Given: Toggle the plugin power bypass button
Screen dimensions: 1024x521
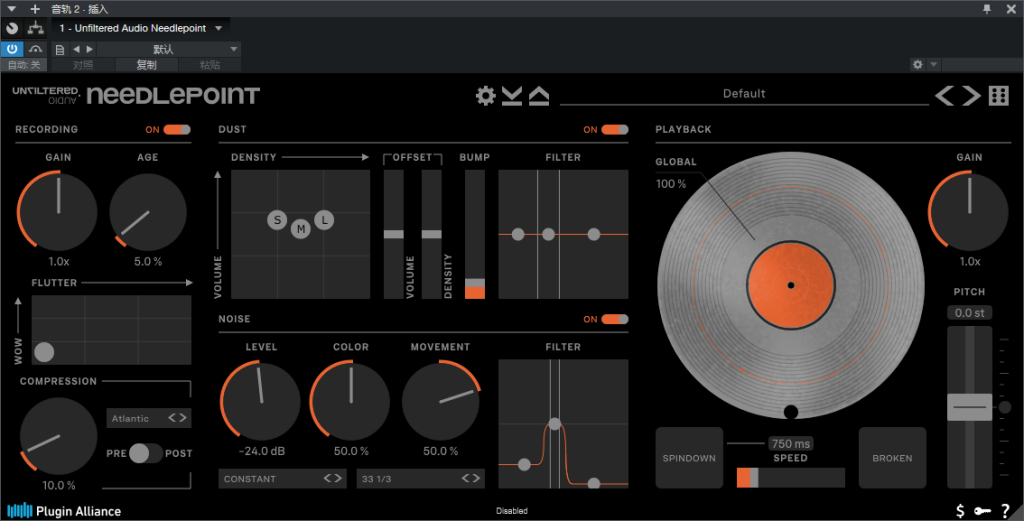Looking at the screenshot, I should [12, 49].
